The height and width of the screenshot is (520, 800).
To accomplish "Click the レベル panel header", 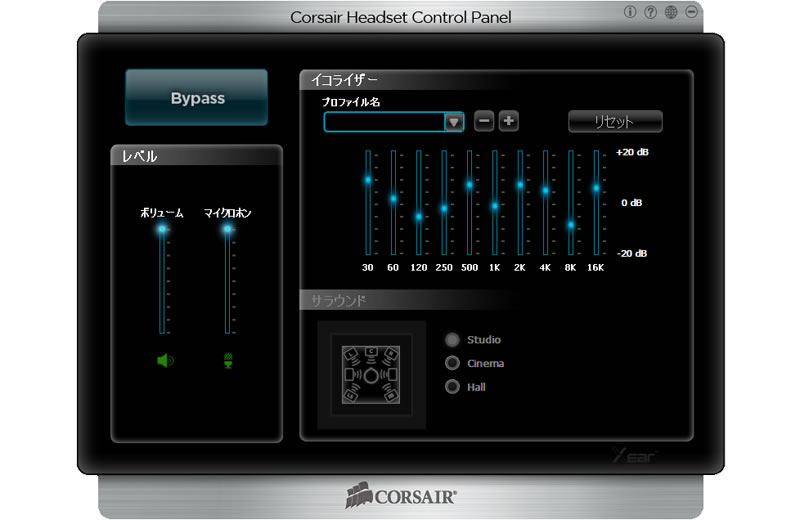I will pyautogui.click(x=139, y=156).
